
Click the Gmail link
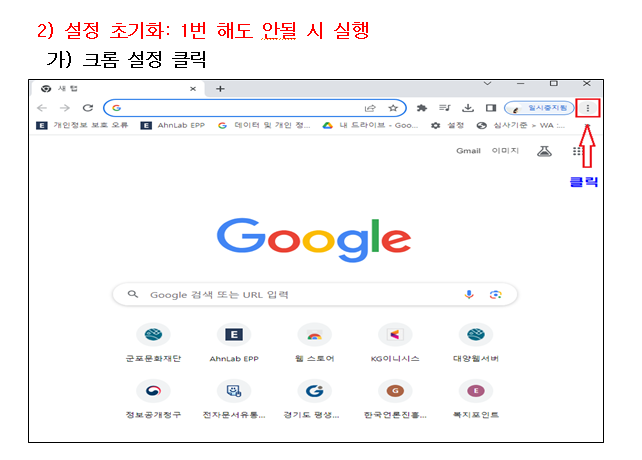[x=468, y=151]
